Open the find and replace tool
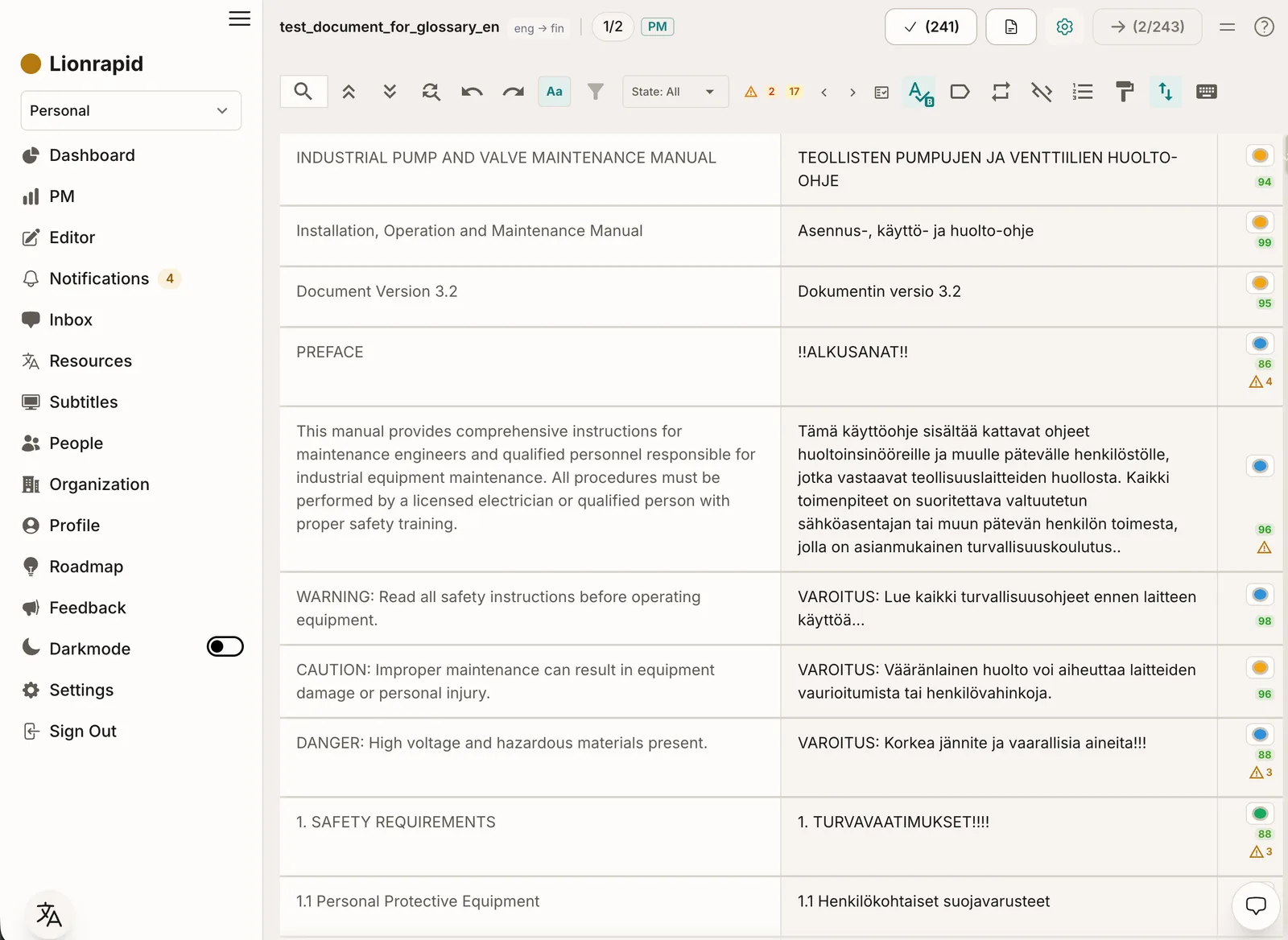1288x940 pixels. (x=431, y=92)
